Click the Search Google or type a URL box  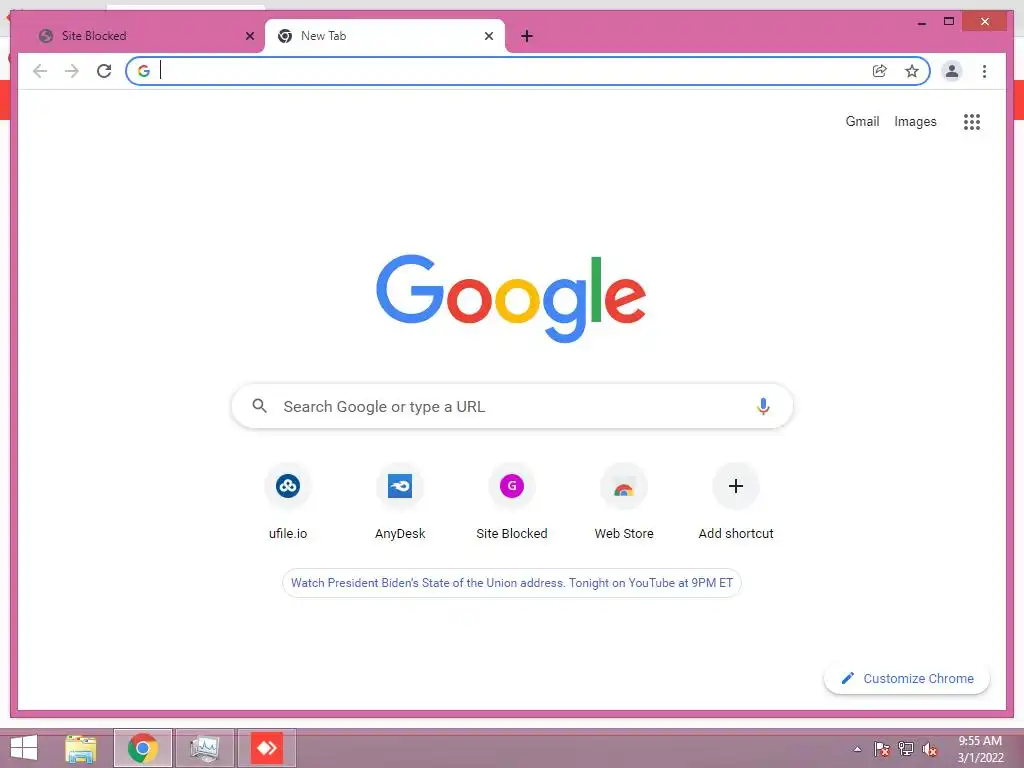pyautogui.click(x=512, y=406)
